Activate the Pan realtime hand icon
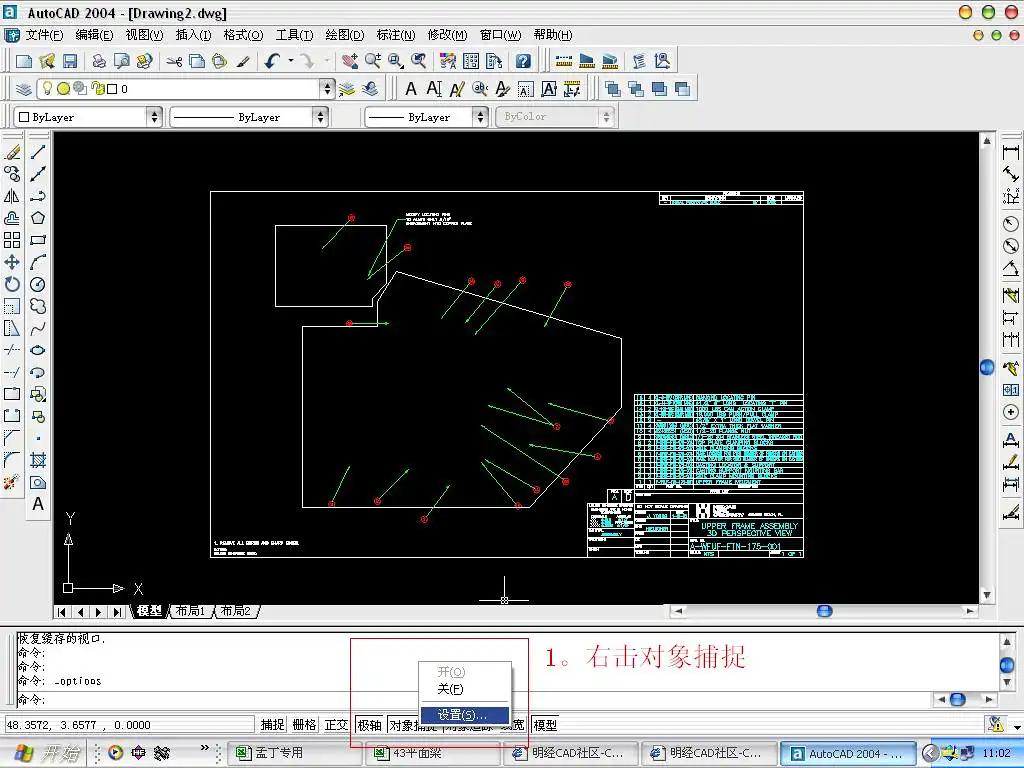Screen dimensions: 1024x768 (x=350, y=61)
